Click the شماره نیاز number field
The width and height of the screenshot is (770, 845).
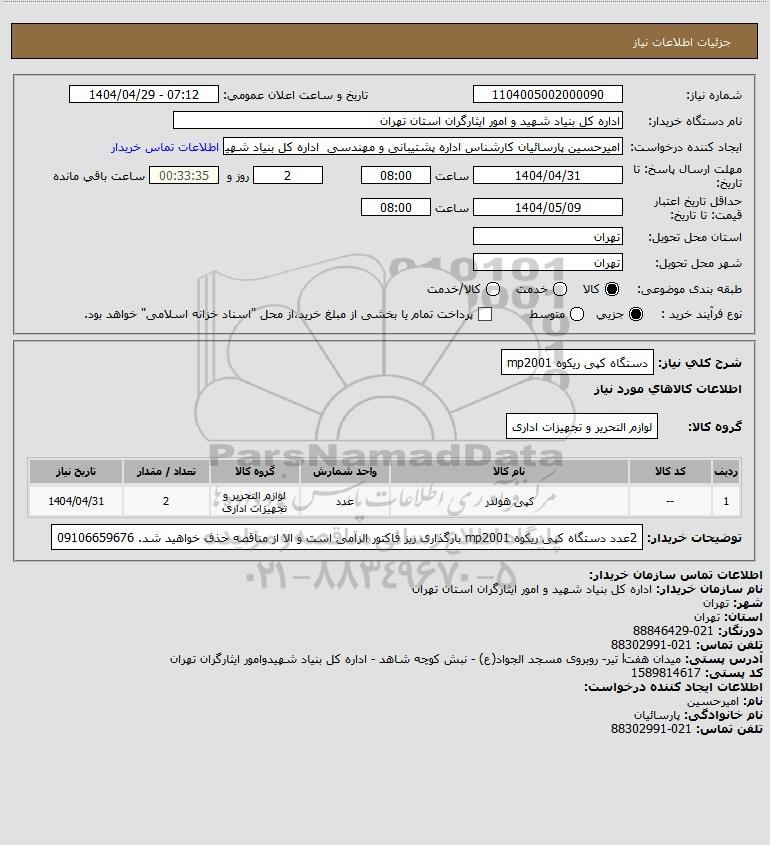(547, 94)
